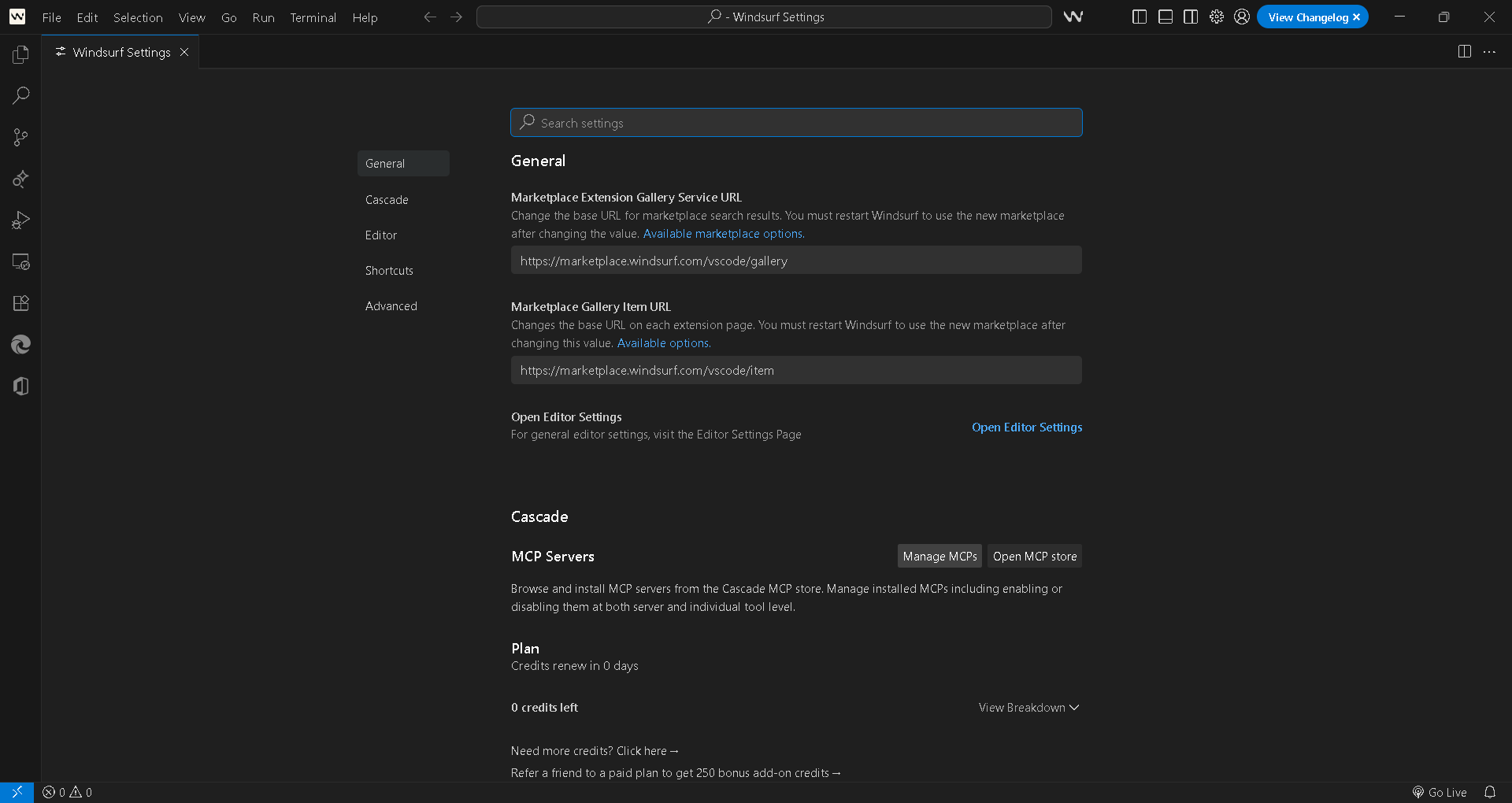The width and height of the screenshot is (1512, 803).
Task: Open the Source Control view
Action: pyautogui.click(x=20, y=138)
